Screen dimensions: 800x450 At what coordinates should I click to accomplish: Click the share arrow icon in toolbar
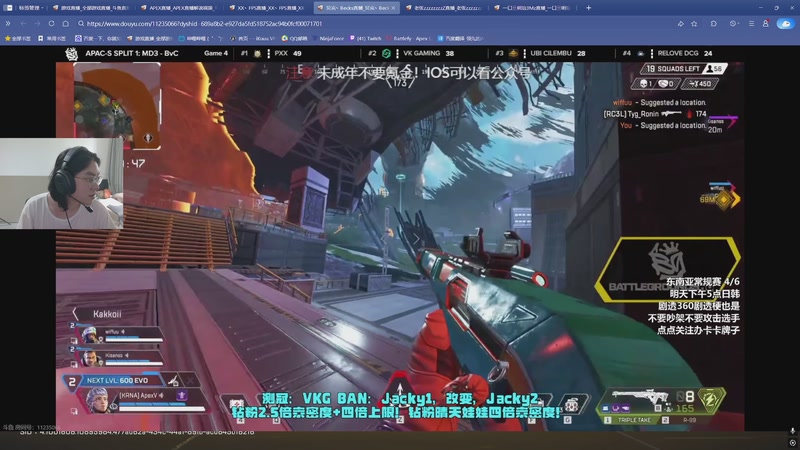coord(681,23)
